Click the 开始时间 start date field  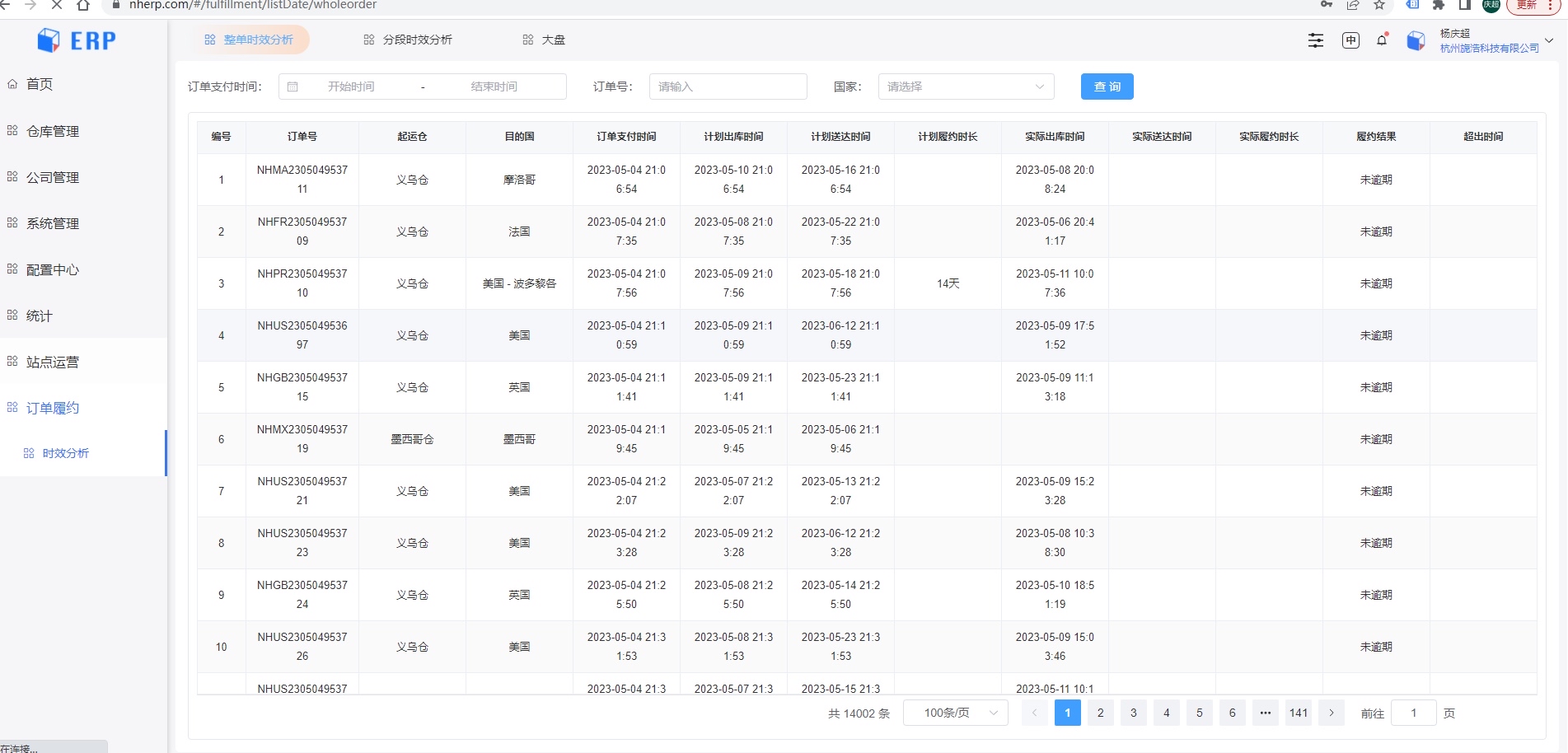[x=352, y=87]
